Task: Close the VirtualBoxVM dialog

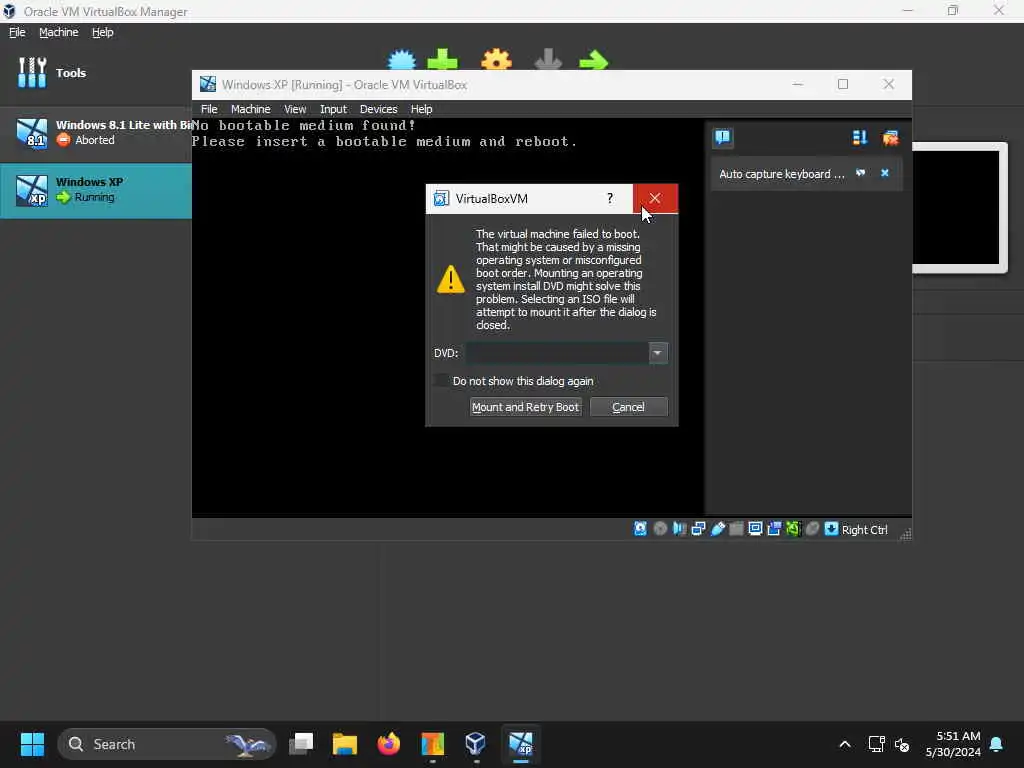Action: pyautogui.click(x=655, y=199)
